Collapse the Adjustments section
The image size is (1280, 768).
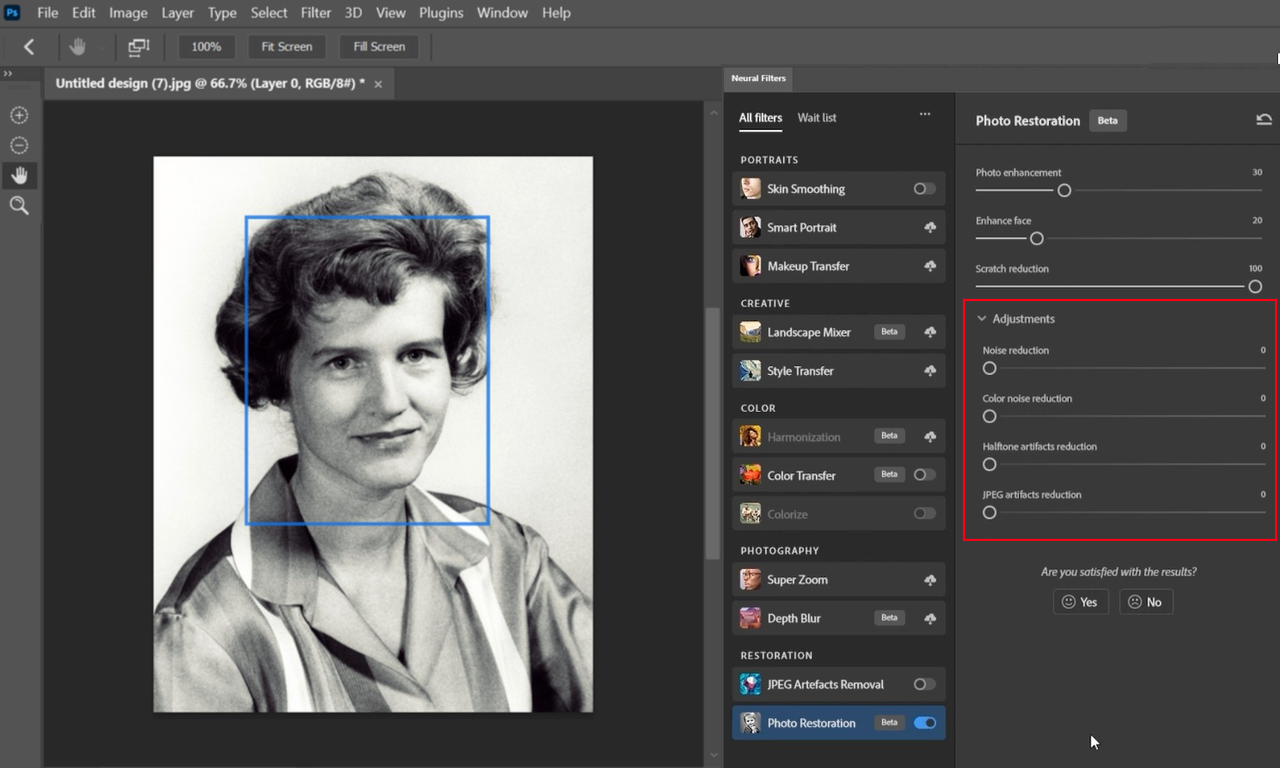(x=981, y=318)
